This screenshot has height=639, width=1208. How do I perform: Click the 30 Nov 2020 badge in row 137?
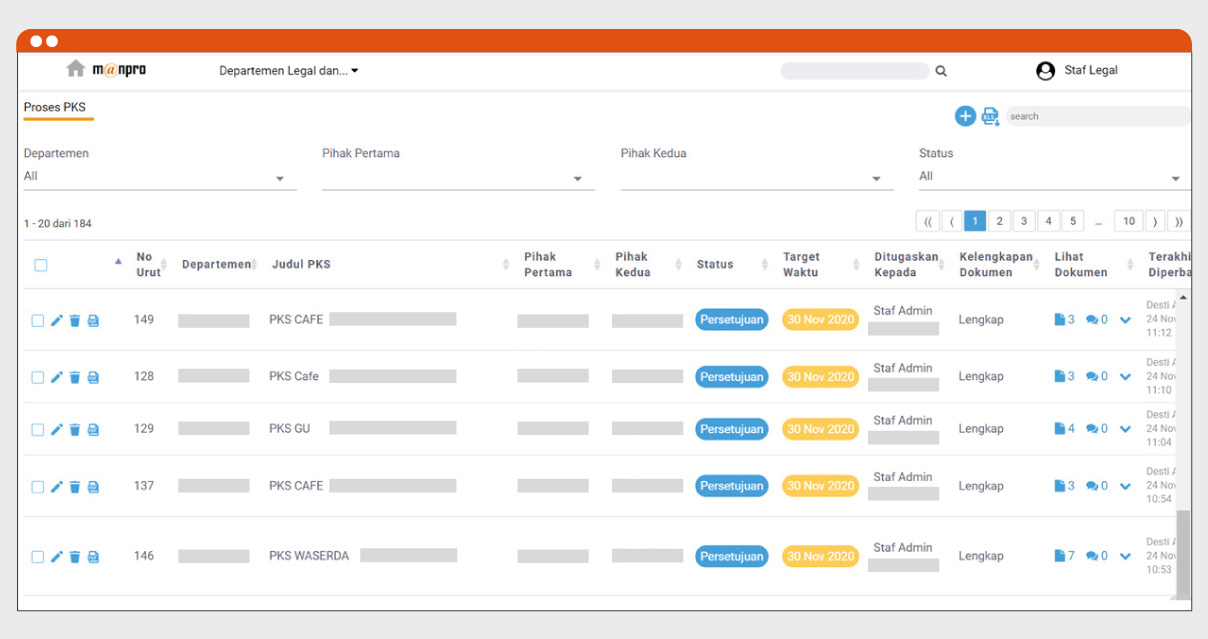point(820,486)
